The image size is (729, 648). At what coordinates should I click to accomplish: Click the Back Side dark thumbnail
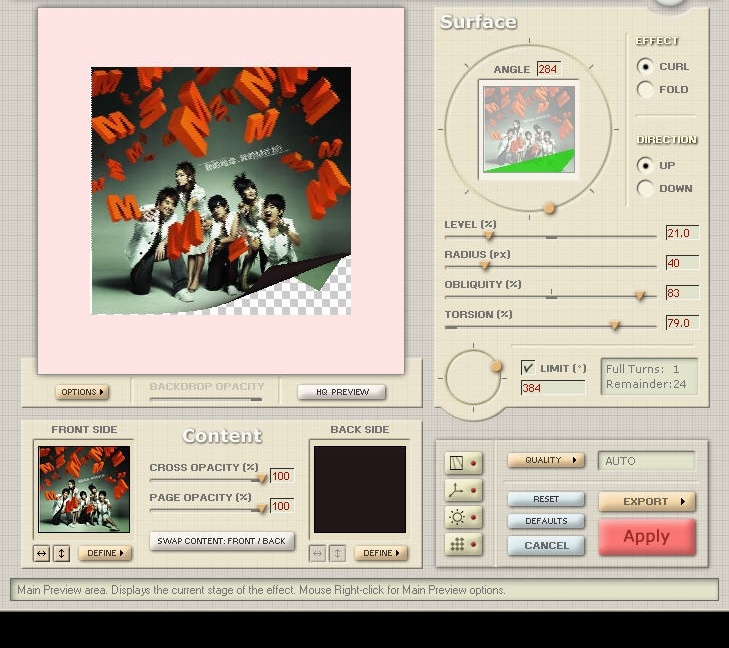[360, 489]
